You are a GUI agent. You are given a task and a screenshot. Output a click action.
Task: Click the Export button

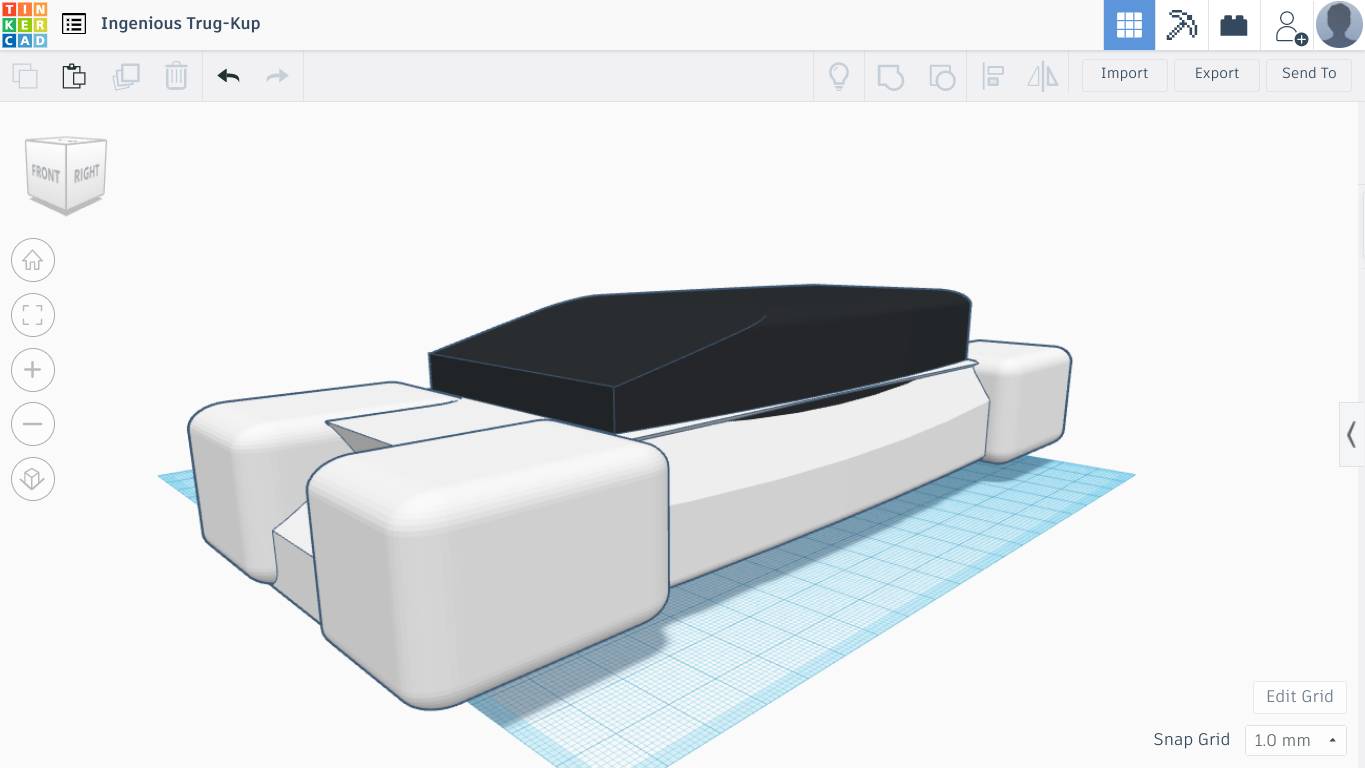tap(1217, 74)
